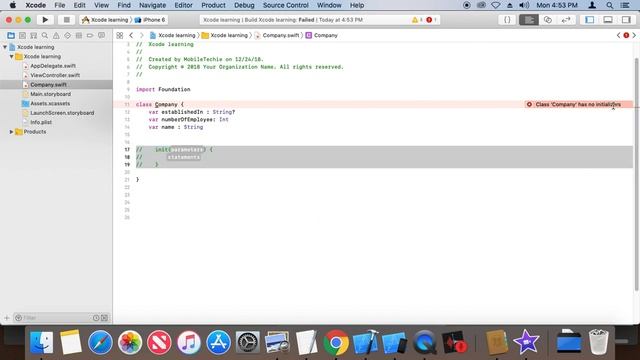Viewport: 640px width, 360px height.
Task: Open the related items grid menu
Action: (x=120, y=36)
